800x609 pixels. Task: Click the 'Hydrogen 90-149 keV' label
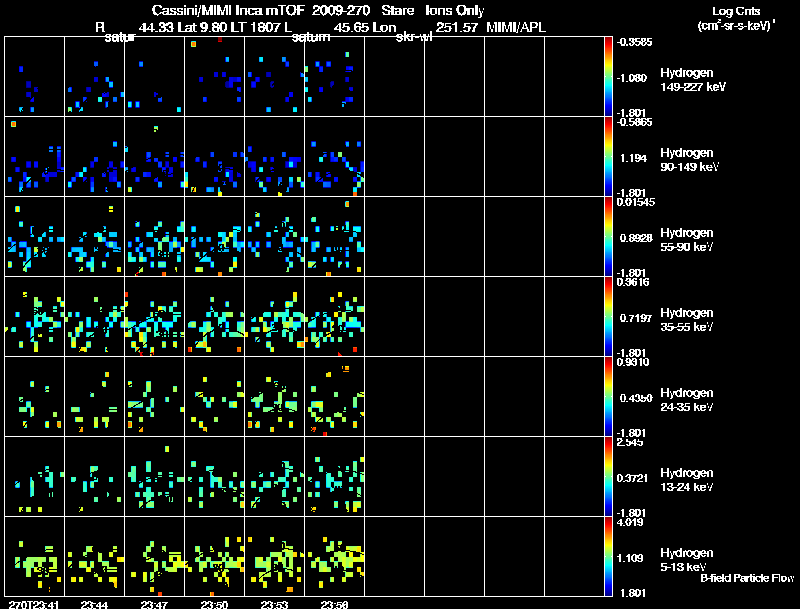[x=689, y=160]
